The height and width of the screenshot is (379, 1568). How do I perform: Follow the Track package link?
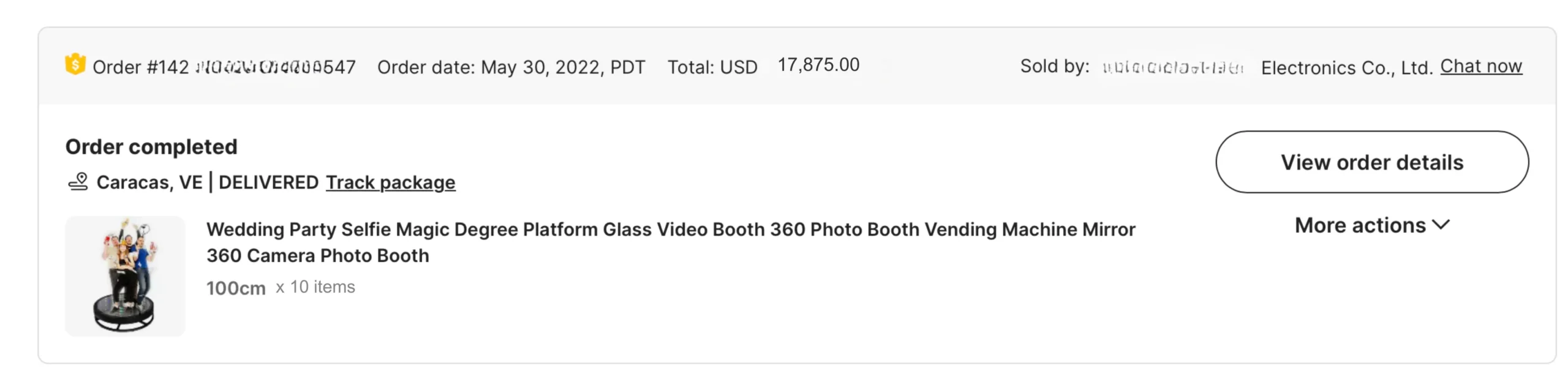390,182
